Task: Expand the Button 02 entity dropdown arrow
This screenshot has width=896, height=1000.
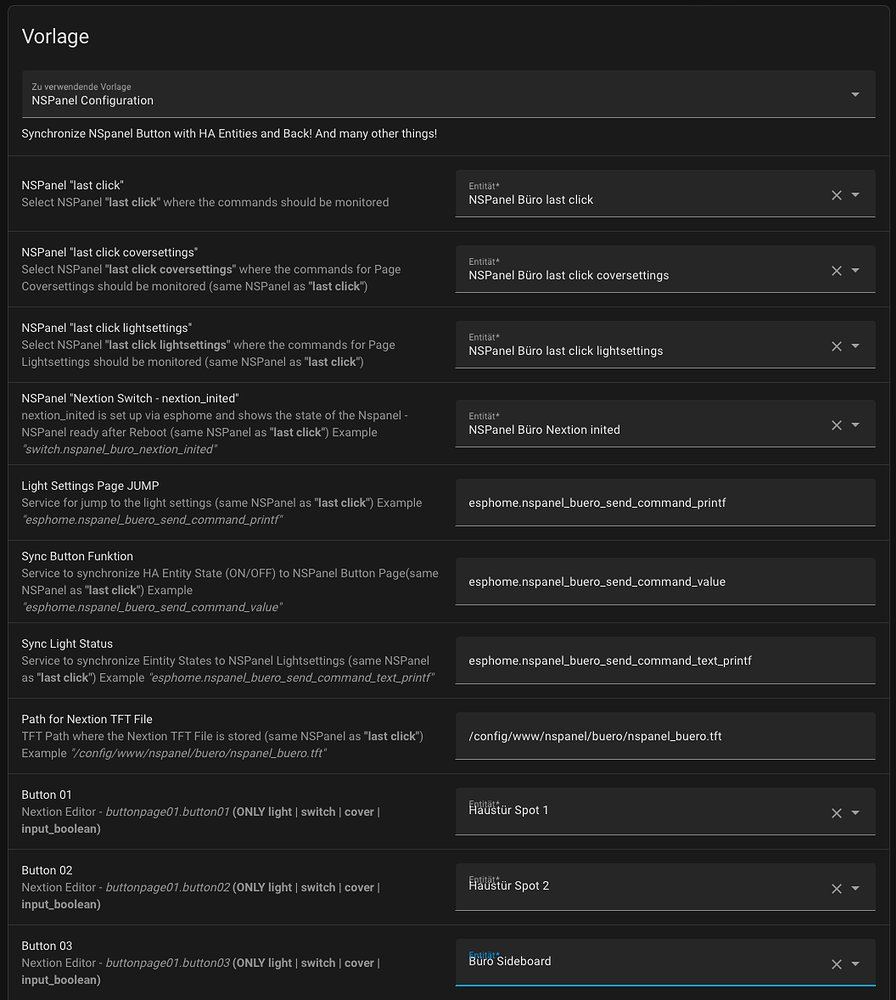Action: point(856,889)
